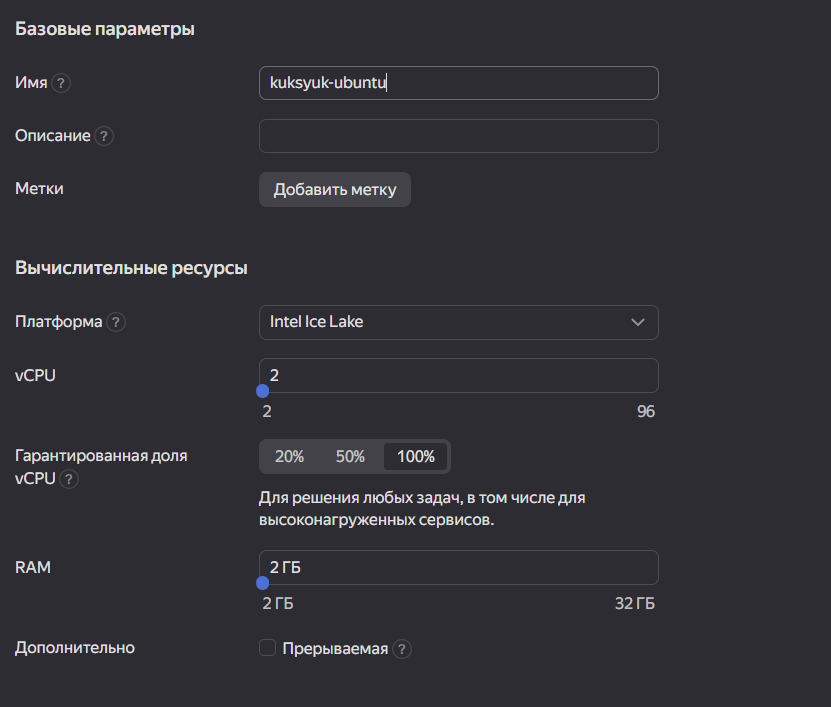Focus the Имя field containing kuksyuk-ubuntu
The image size is (831, 707).
(458, 83)
